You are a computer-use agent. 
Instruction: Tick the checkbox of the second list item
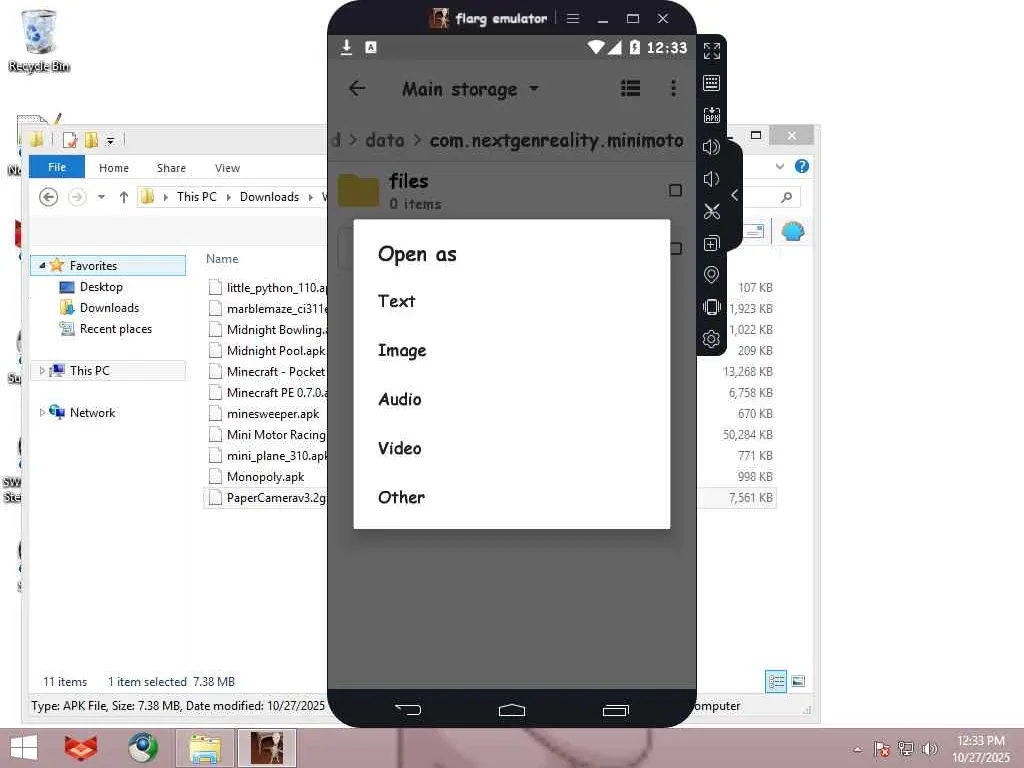pos(677,248)
